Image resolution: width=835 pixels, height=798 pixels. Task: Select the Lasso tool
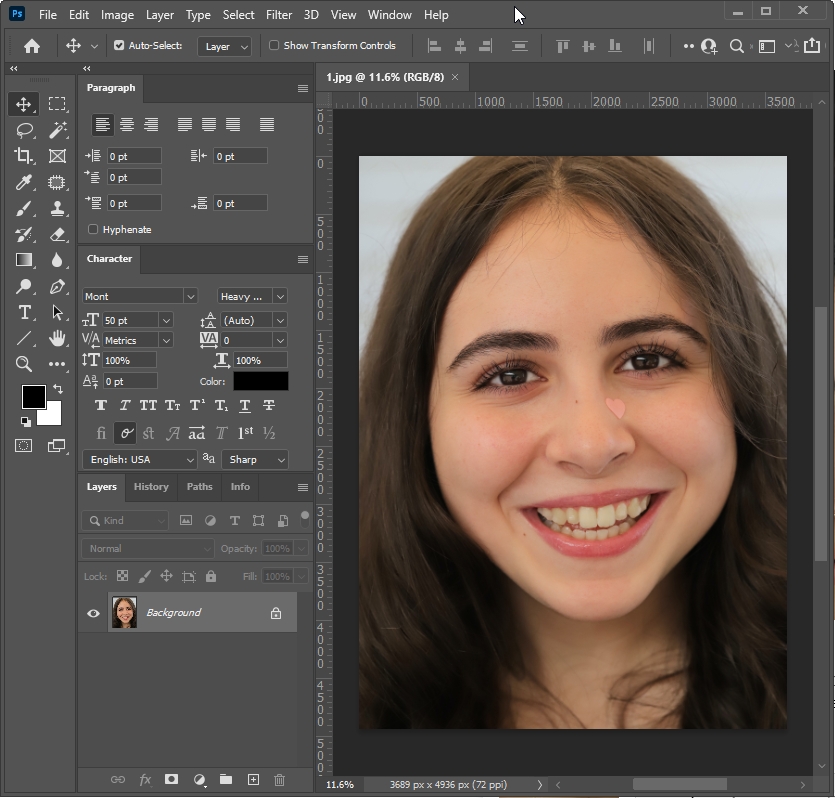pyautogui.click(x=25, y=130)
